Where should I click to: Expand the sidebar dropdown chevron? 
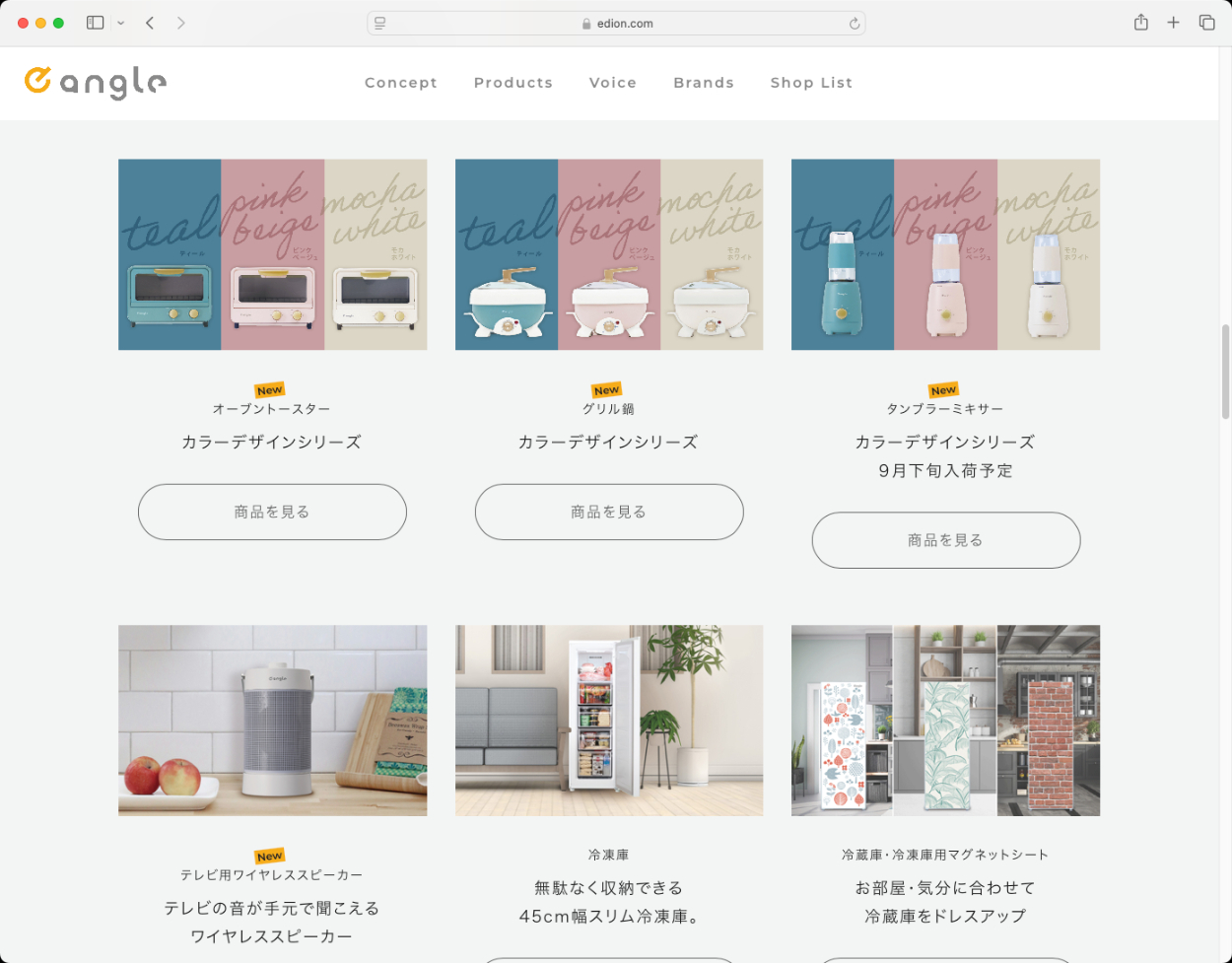pos(120,23)
